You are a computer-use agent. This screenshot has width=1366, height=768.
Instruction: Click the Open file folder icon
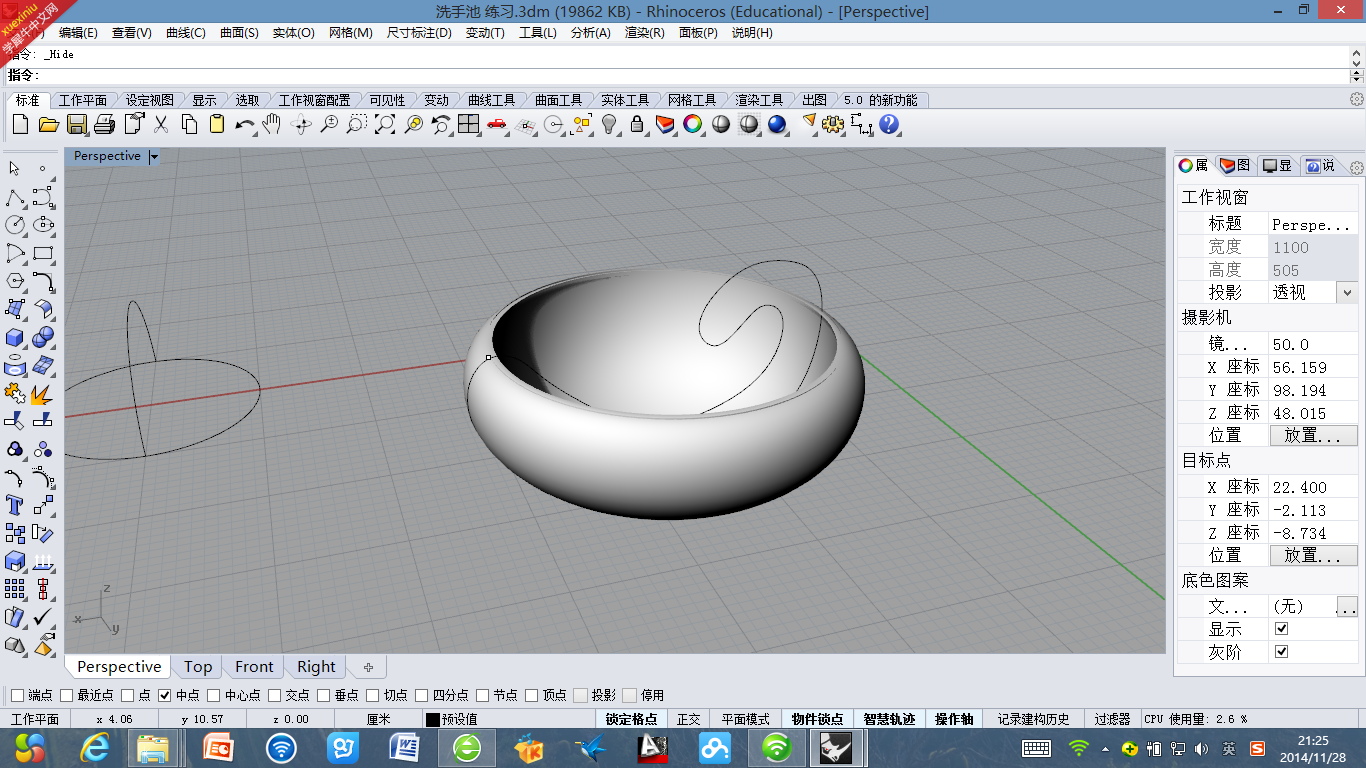48,124
